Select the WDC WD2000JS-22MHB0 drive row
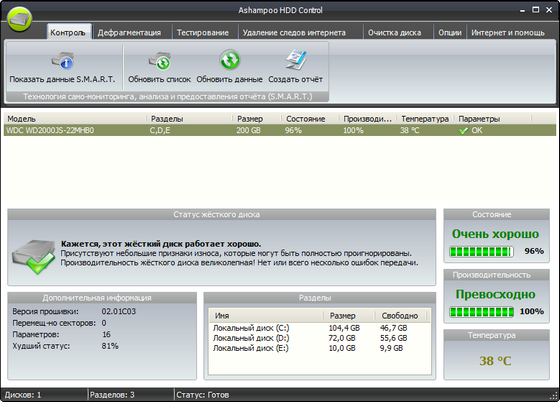560x402 pixels. coord(280,130)
